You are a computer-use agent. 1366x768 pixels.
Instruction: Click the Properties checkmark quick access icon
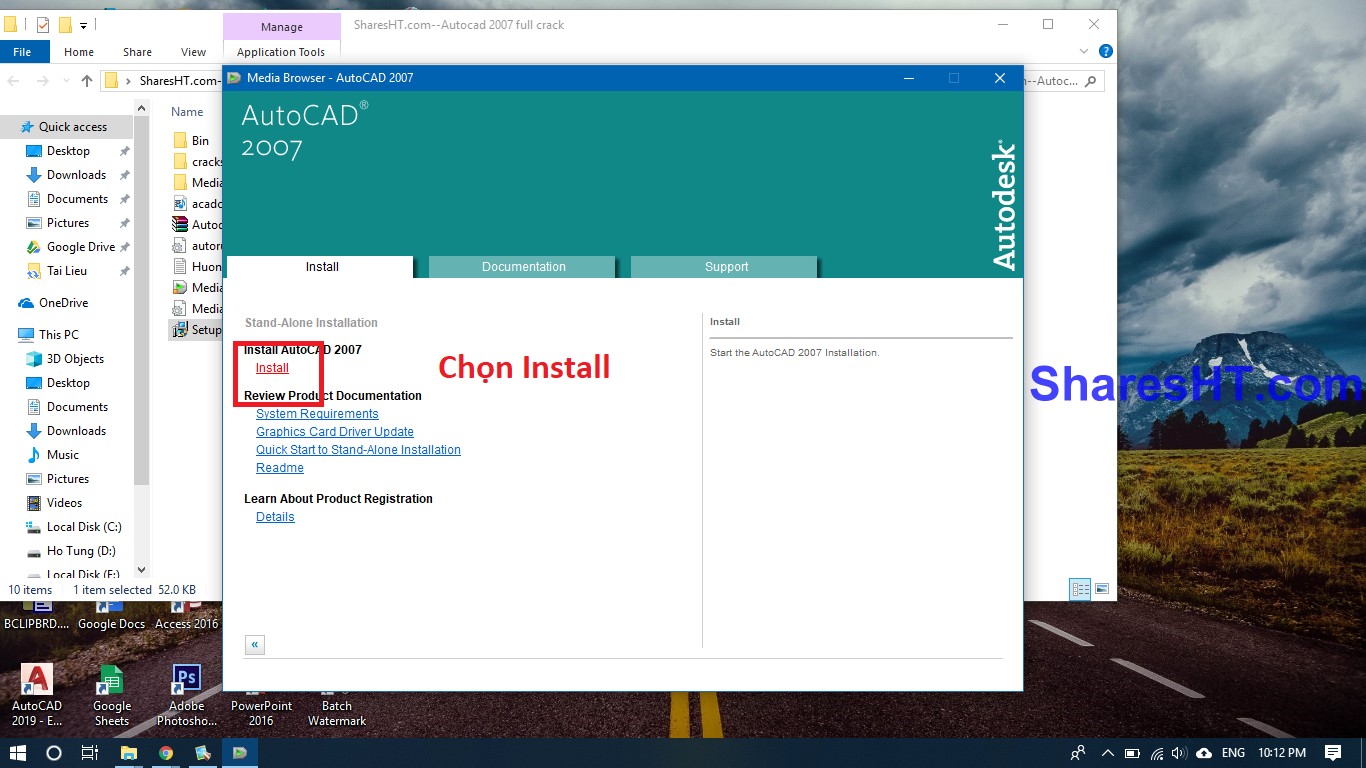tap(43, 25)
